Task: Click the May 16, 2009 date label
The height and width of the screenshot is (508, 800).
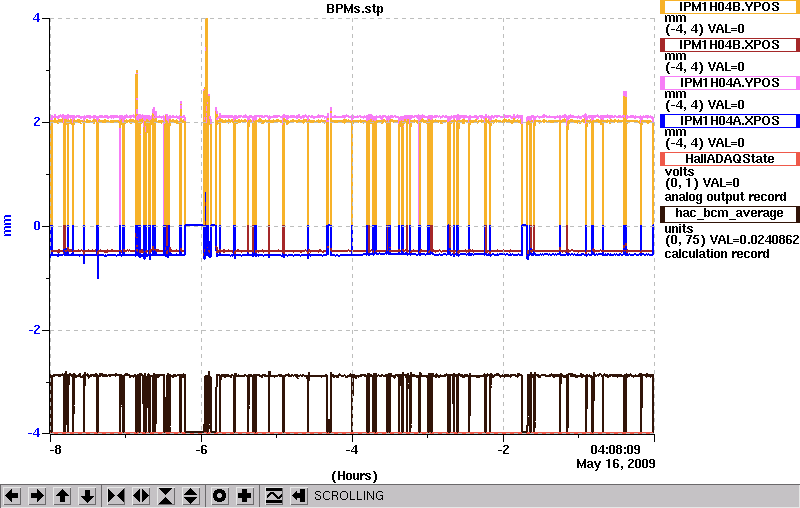Action: point(616,464)
